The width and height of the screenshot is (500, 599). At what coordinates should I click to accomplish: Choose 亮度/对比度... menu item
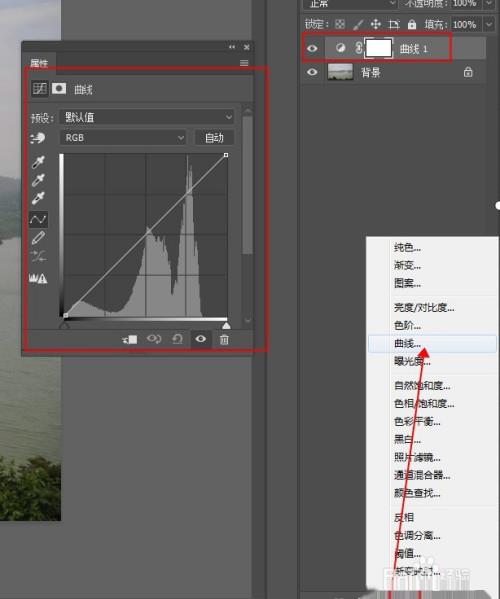(x=432, y=308)
